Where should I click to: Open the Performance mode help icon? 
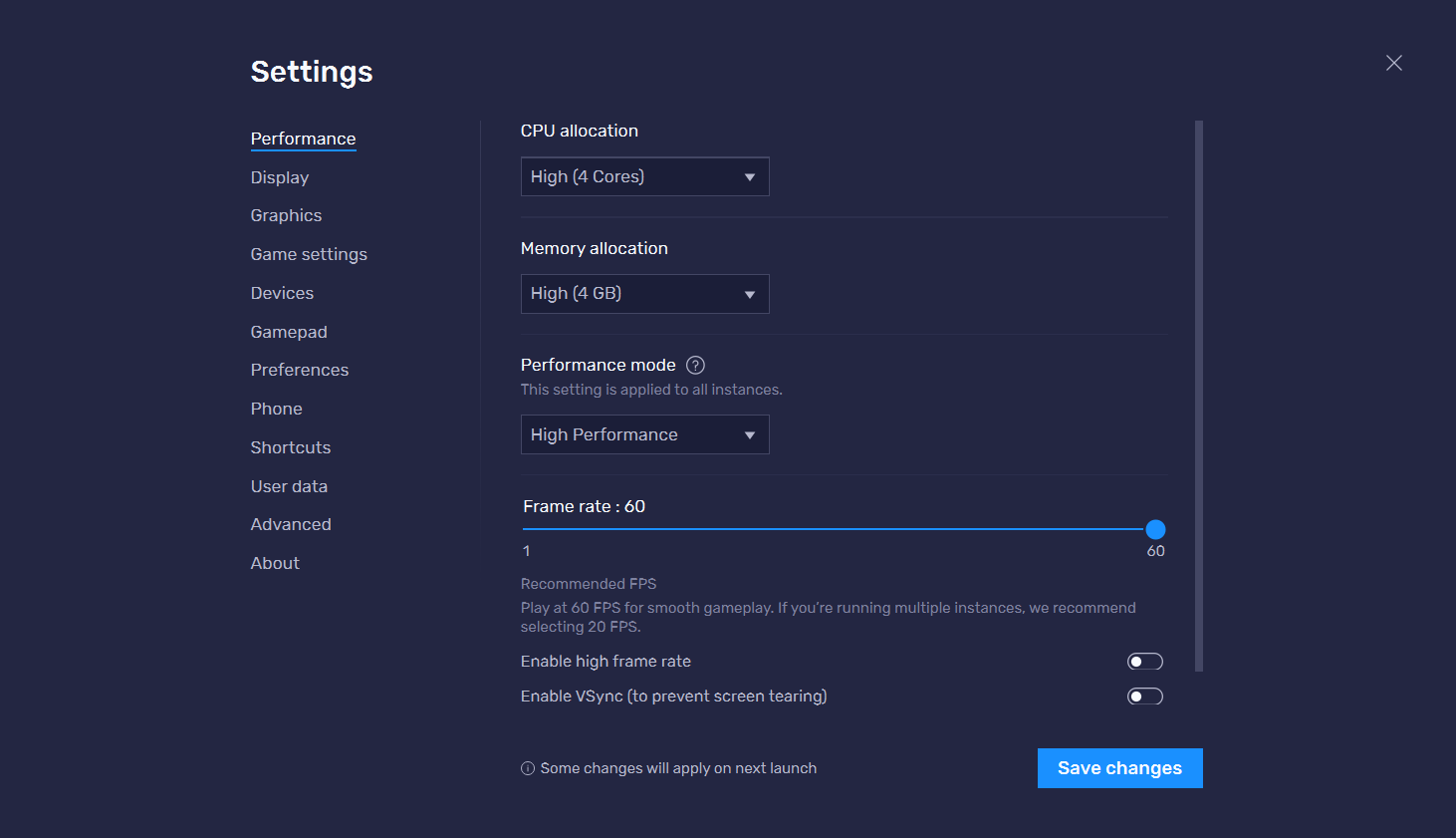pos(696,365)
